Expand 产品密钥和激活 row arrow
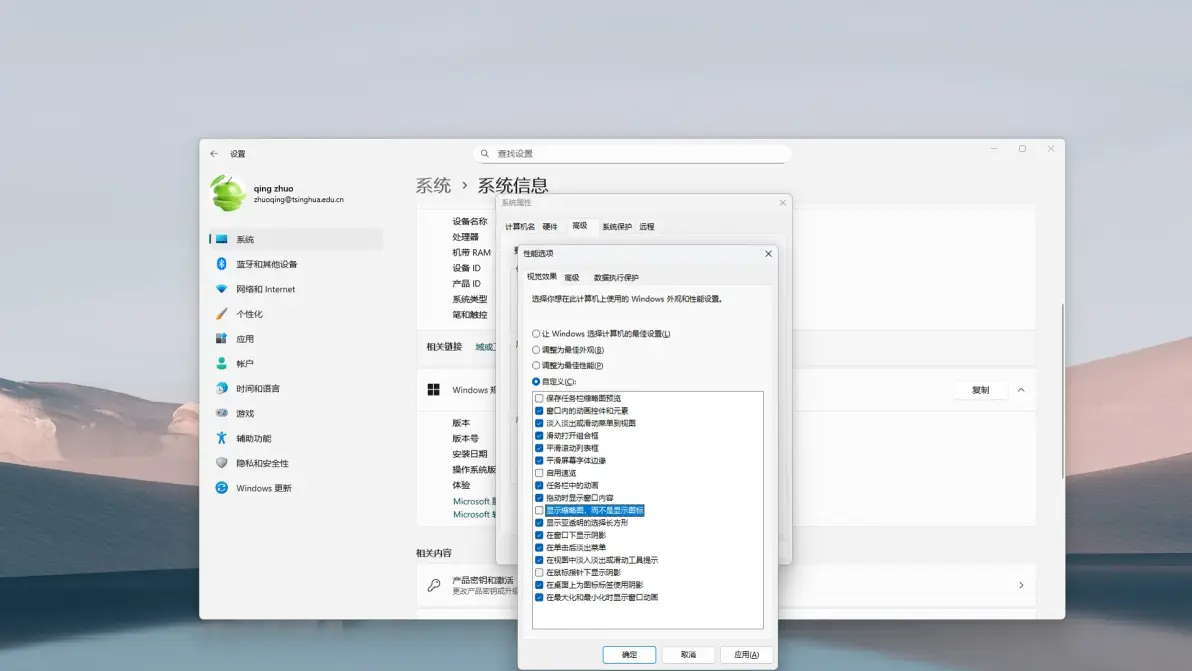Image resolution: width=1192 pixels, height=671 pixels. (1021, 585)
